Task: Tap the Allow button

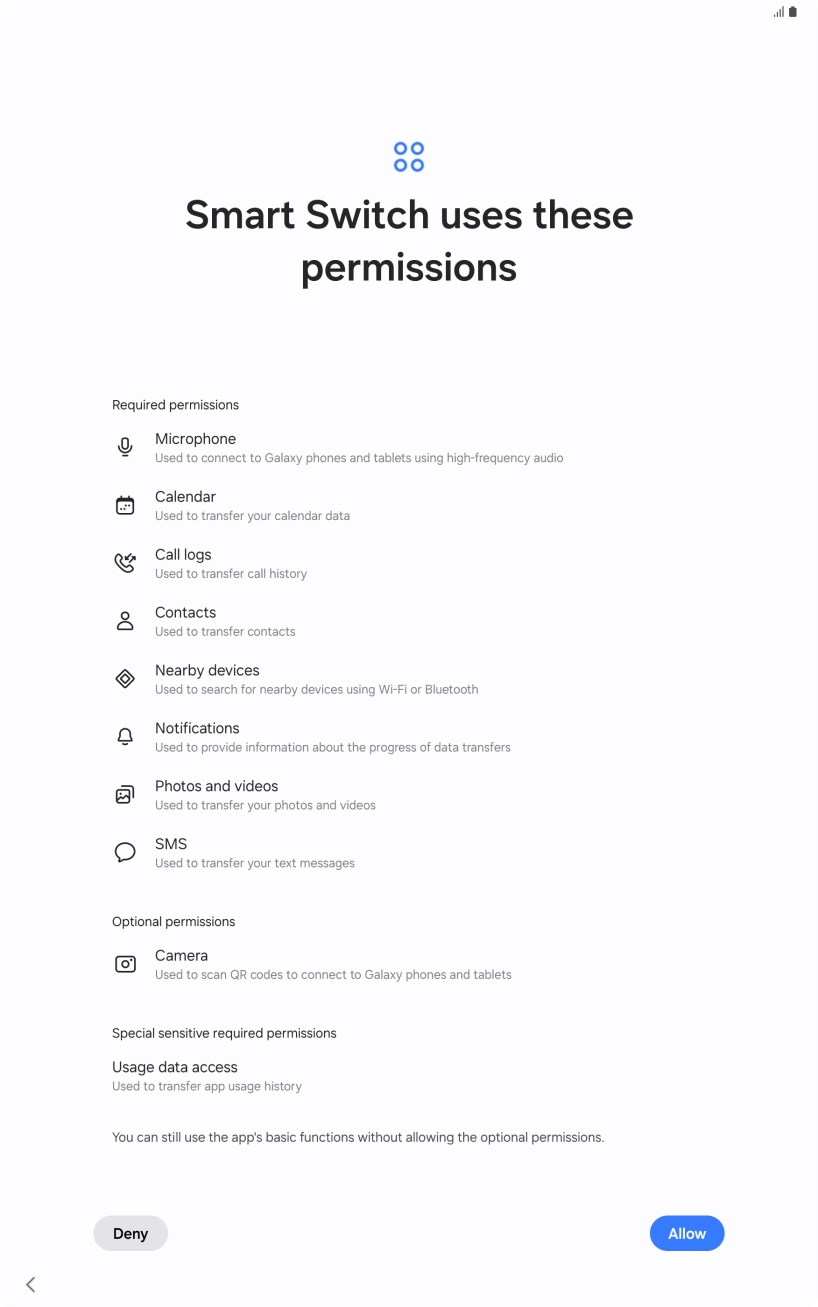Action: coord(687,1233)
